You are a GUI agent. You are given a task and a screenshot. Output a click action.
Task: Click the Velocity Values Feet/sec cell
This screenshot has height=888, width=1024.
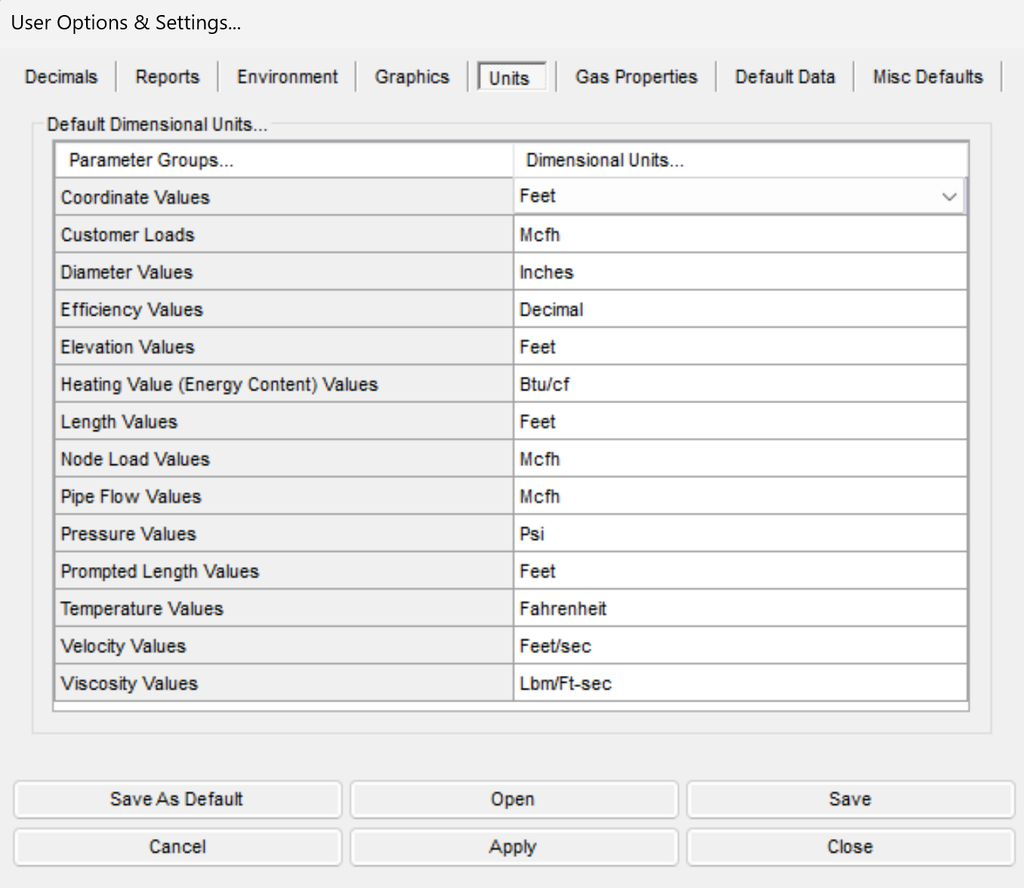pyautogui.click(x=740, y=646)
